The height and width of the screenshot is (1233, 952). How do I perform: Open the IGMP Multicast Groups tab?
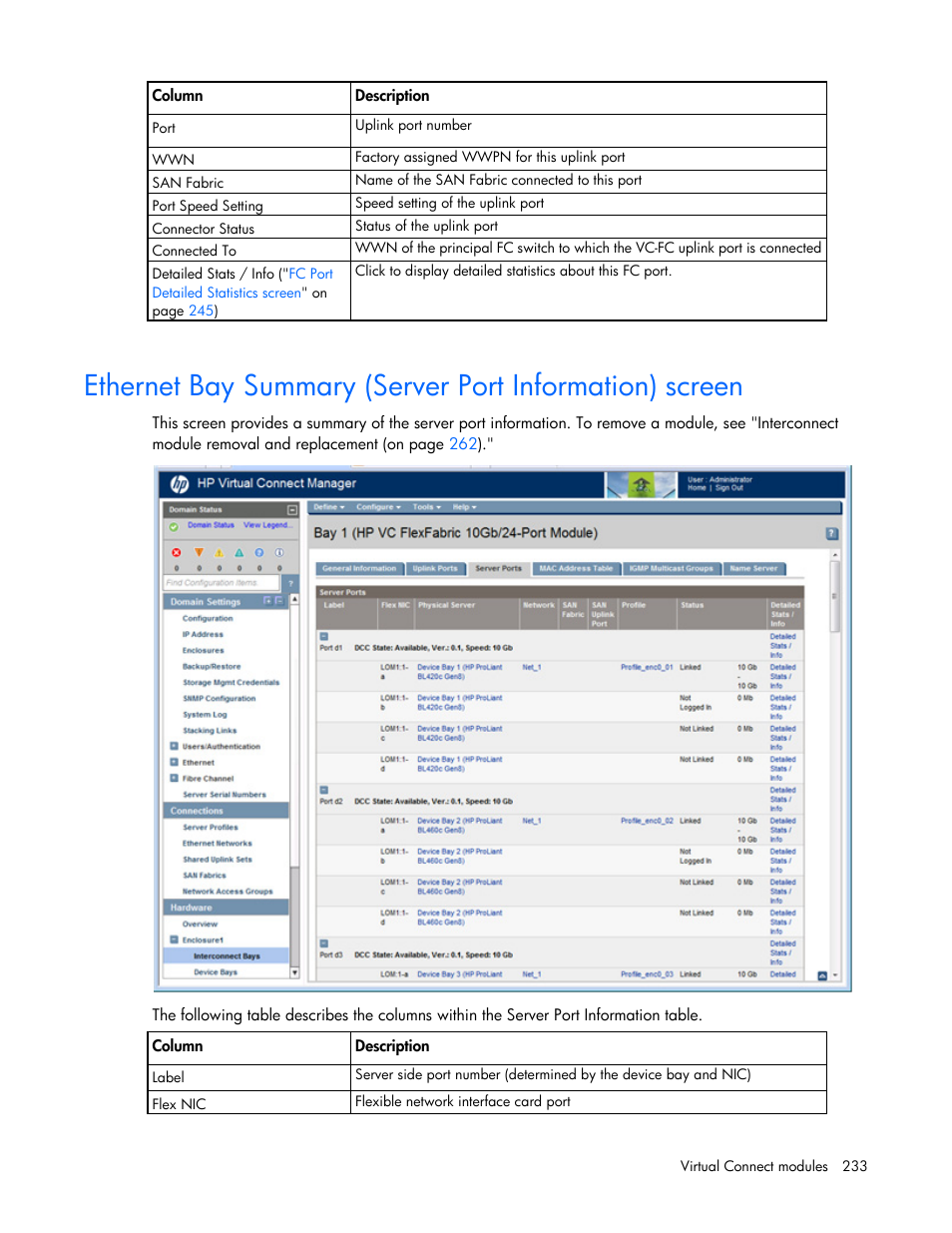(672, 568)
